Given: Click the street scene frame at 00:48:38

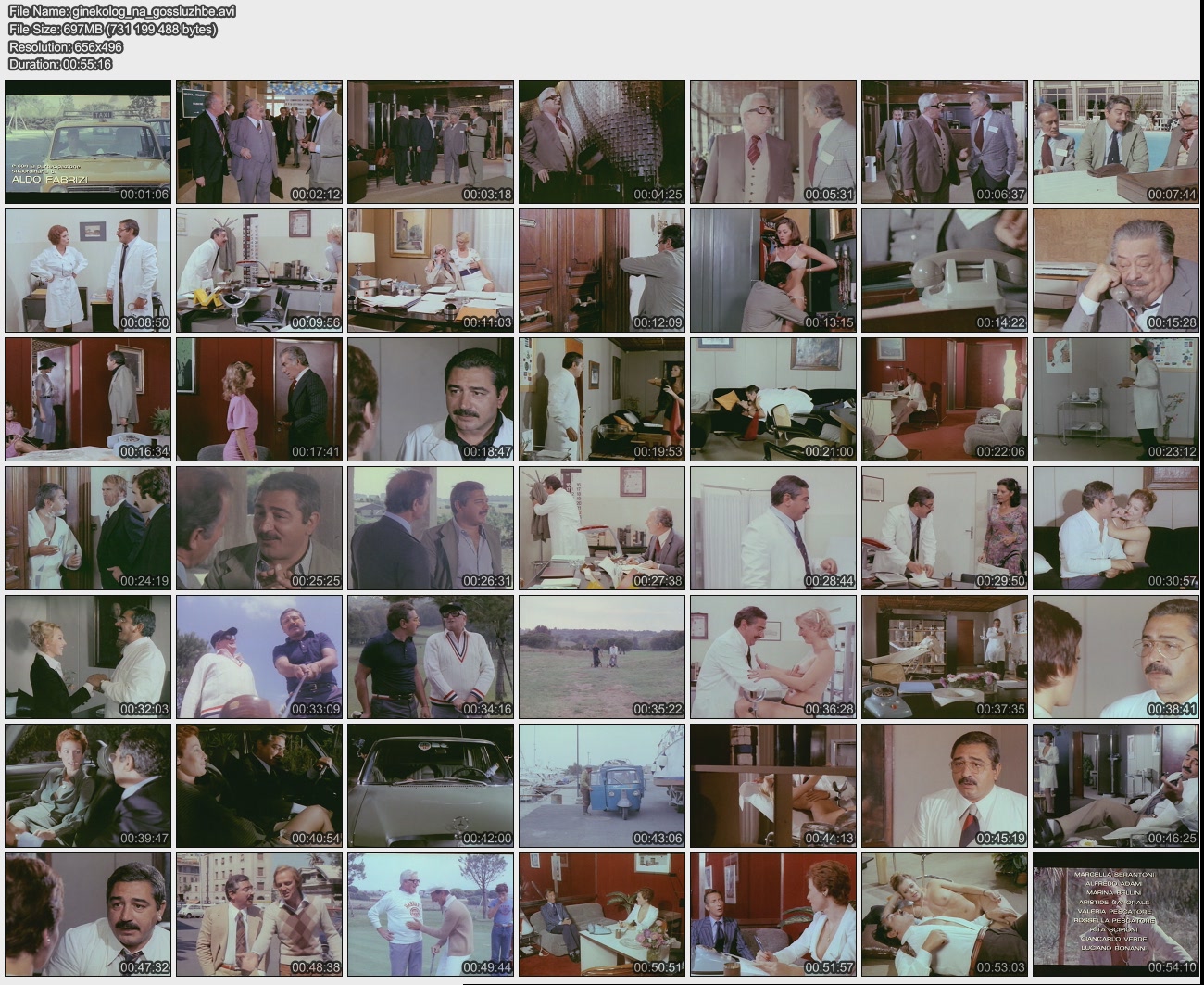Looking at the screenshot, I should [x=259, y=915].
